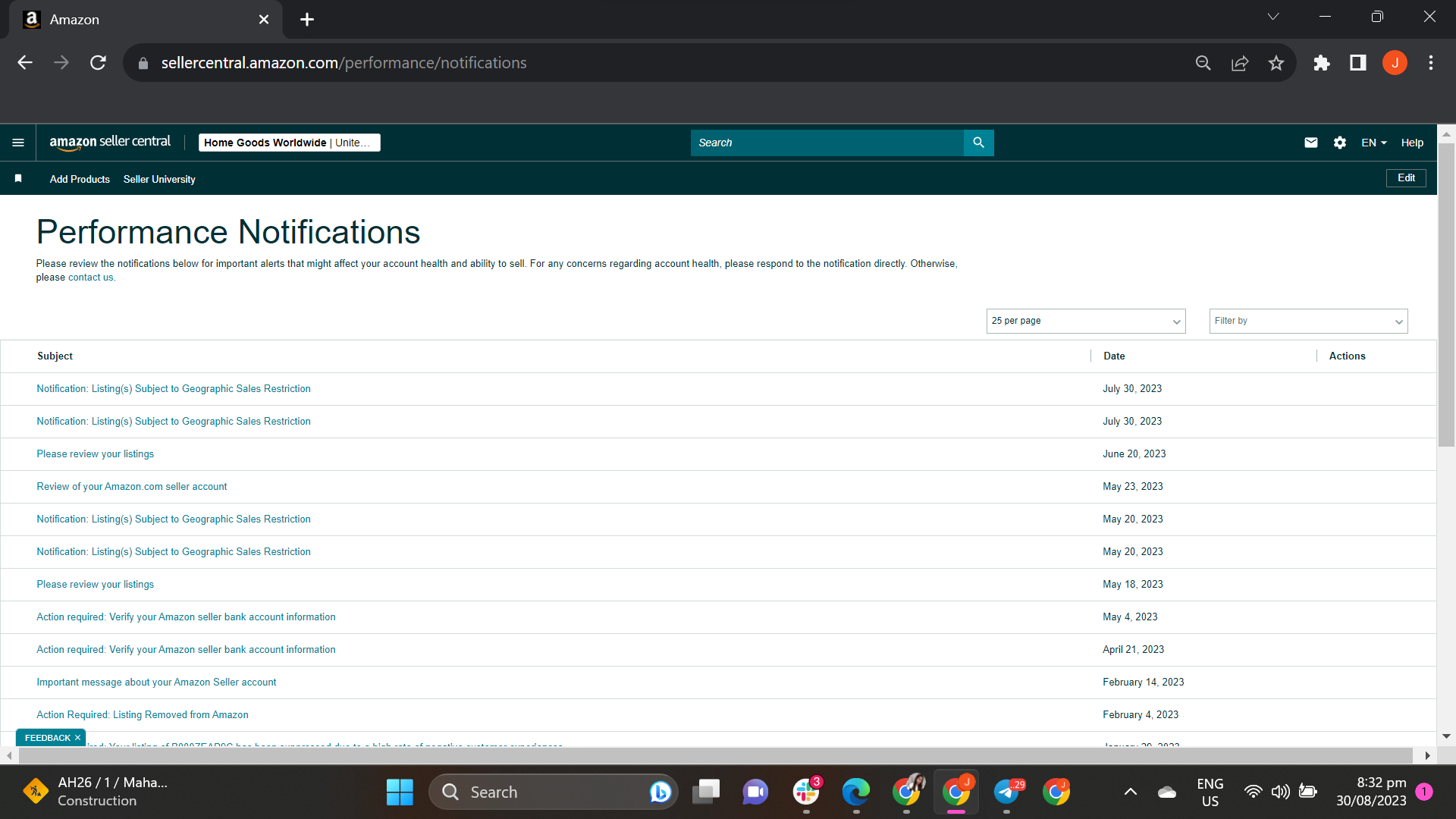Click the Subject column header
Screen dimensions: 1456x819
coord(55,356)
